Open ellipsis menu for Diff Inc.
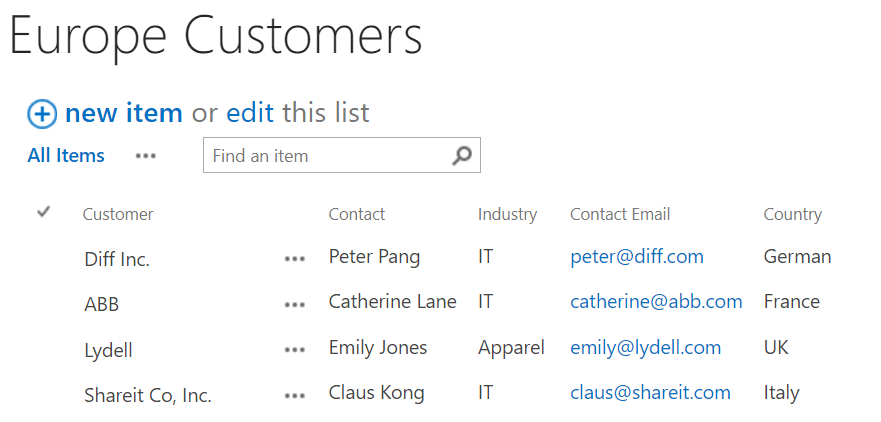This screenshot has width=881, height=422. [x=294, y=259]
